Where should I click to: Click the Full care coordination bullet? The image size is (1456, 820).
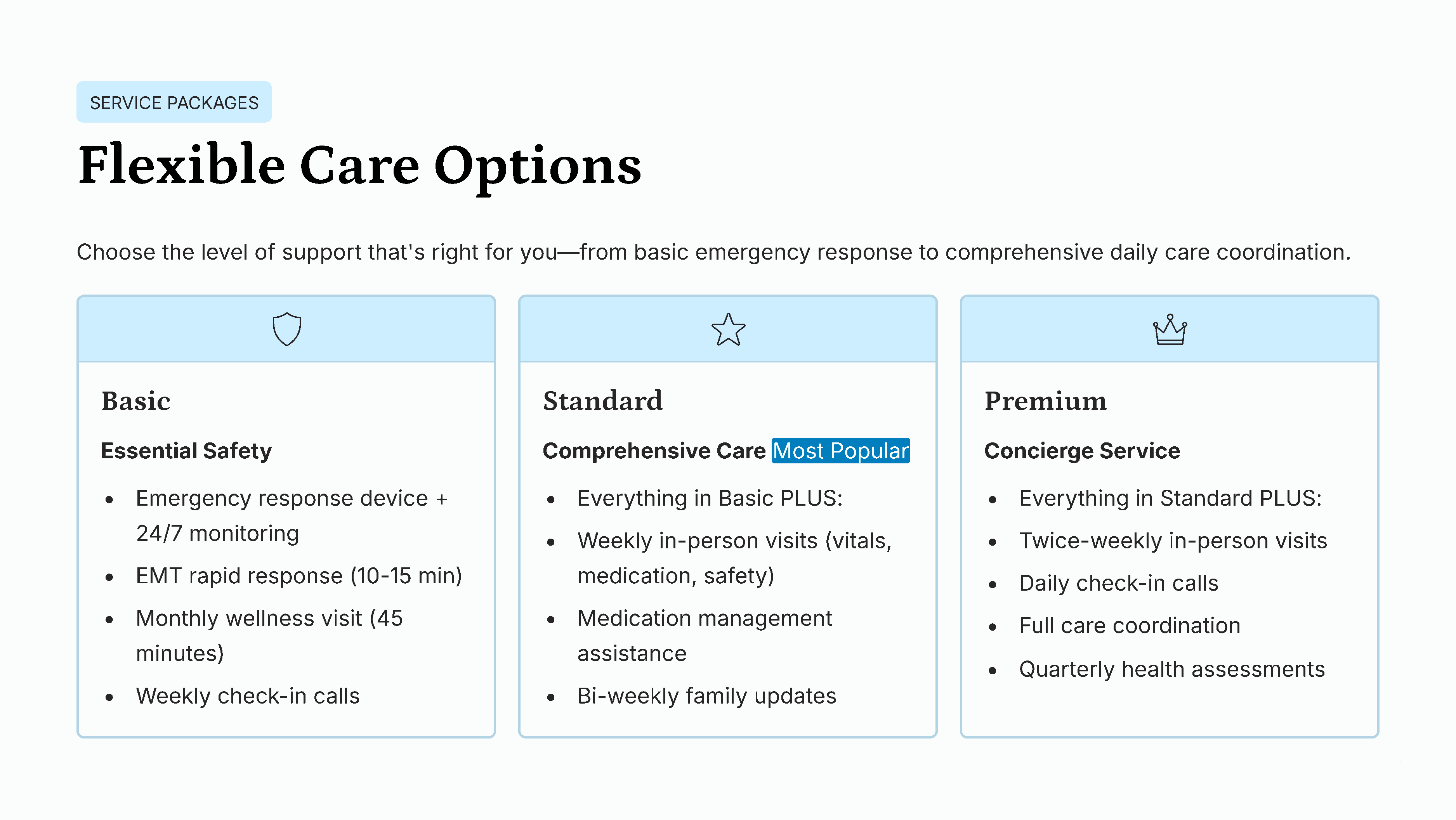click(x=1129, y=626)
